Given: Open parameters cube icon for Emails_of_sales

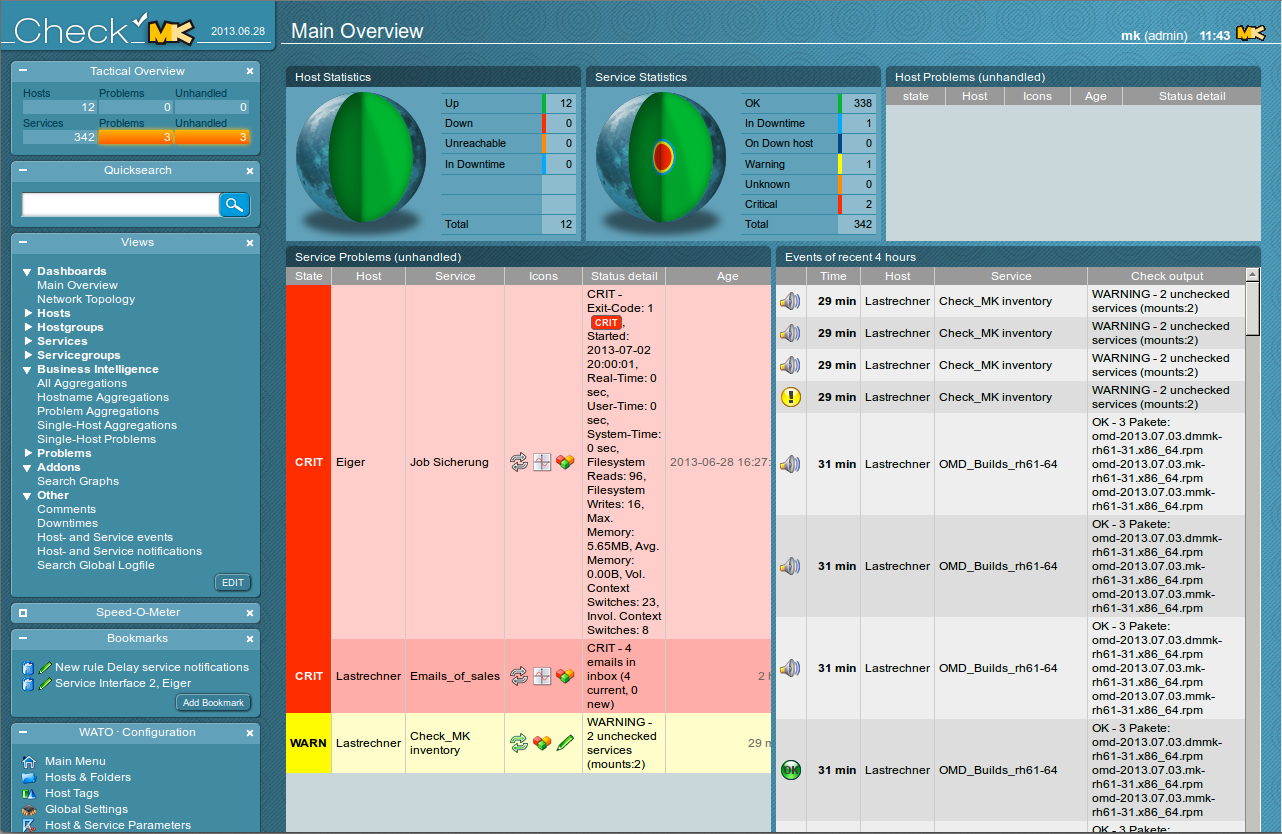Looking at the screenshot, I should (566, 676).
